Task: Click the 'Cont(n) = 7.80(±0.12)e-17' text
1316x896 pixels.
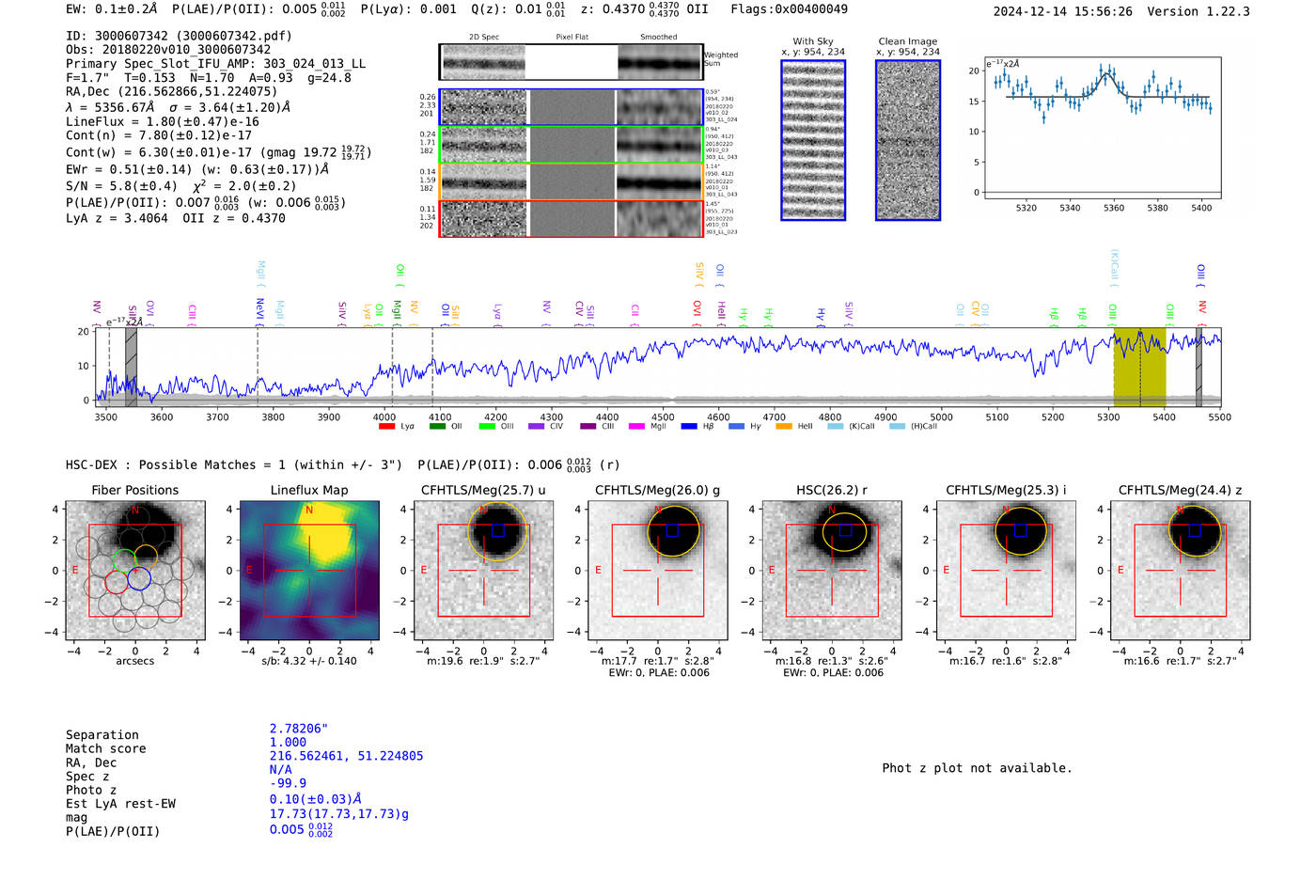Action: tap(159, 135)
